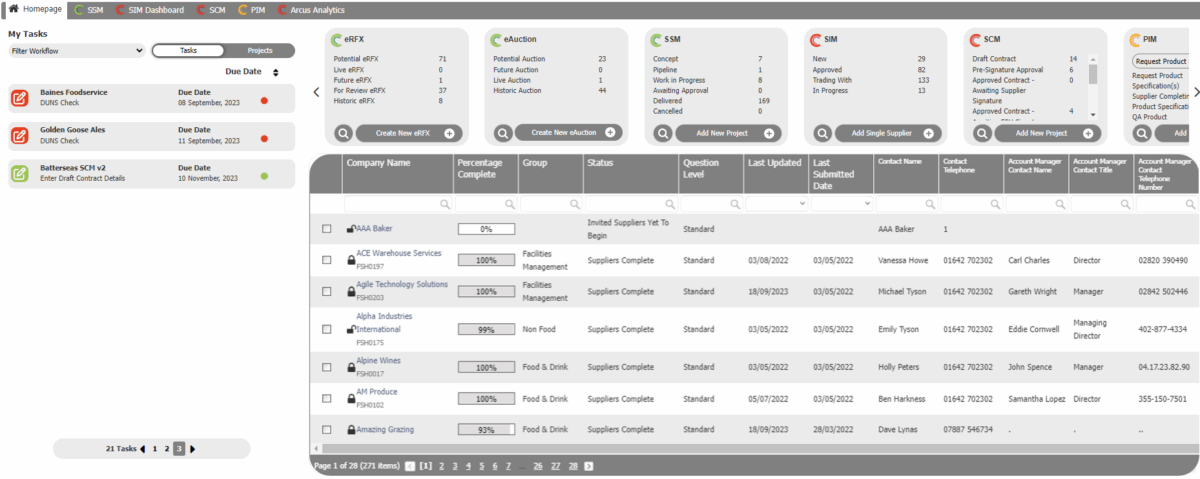The image size is (1200, 479).
Task: Switch the toggle to Projects
Action: point(259,50)
